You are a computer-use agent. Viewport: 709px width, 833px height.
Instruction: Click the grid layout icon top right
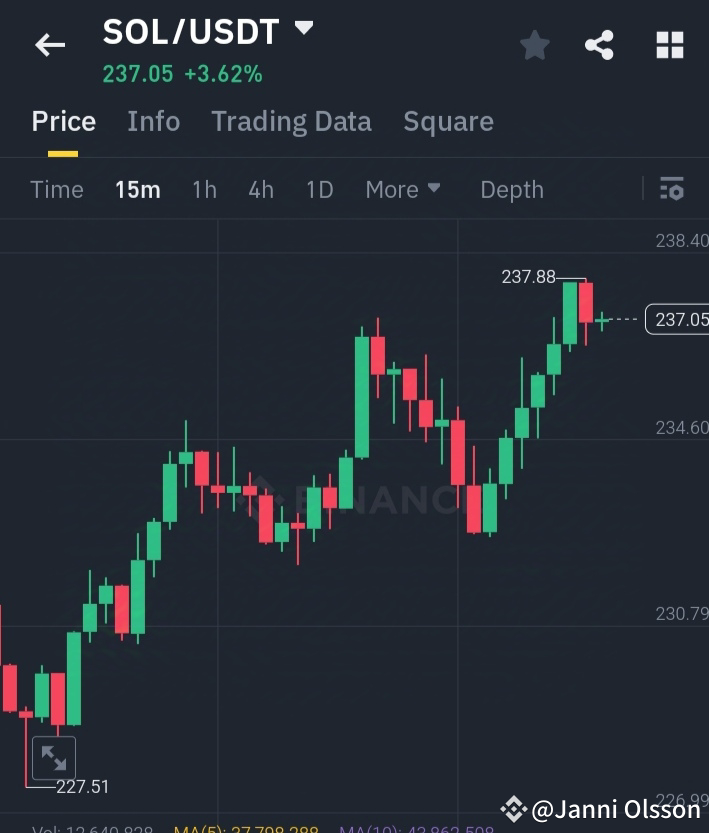click(669, 44)
